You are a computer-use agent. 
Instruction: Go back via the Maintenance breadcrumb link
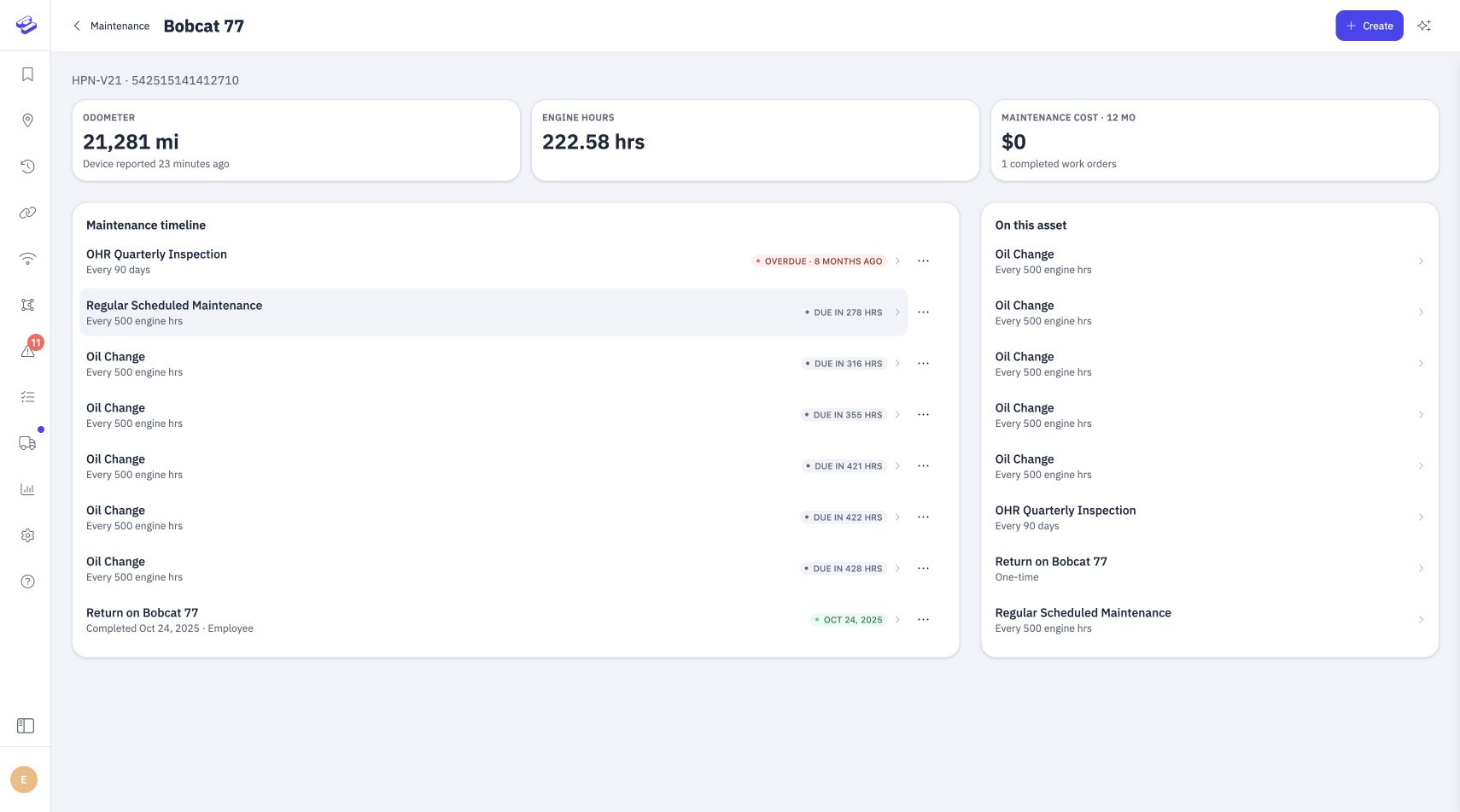pos(120,26)
